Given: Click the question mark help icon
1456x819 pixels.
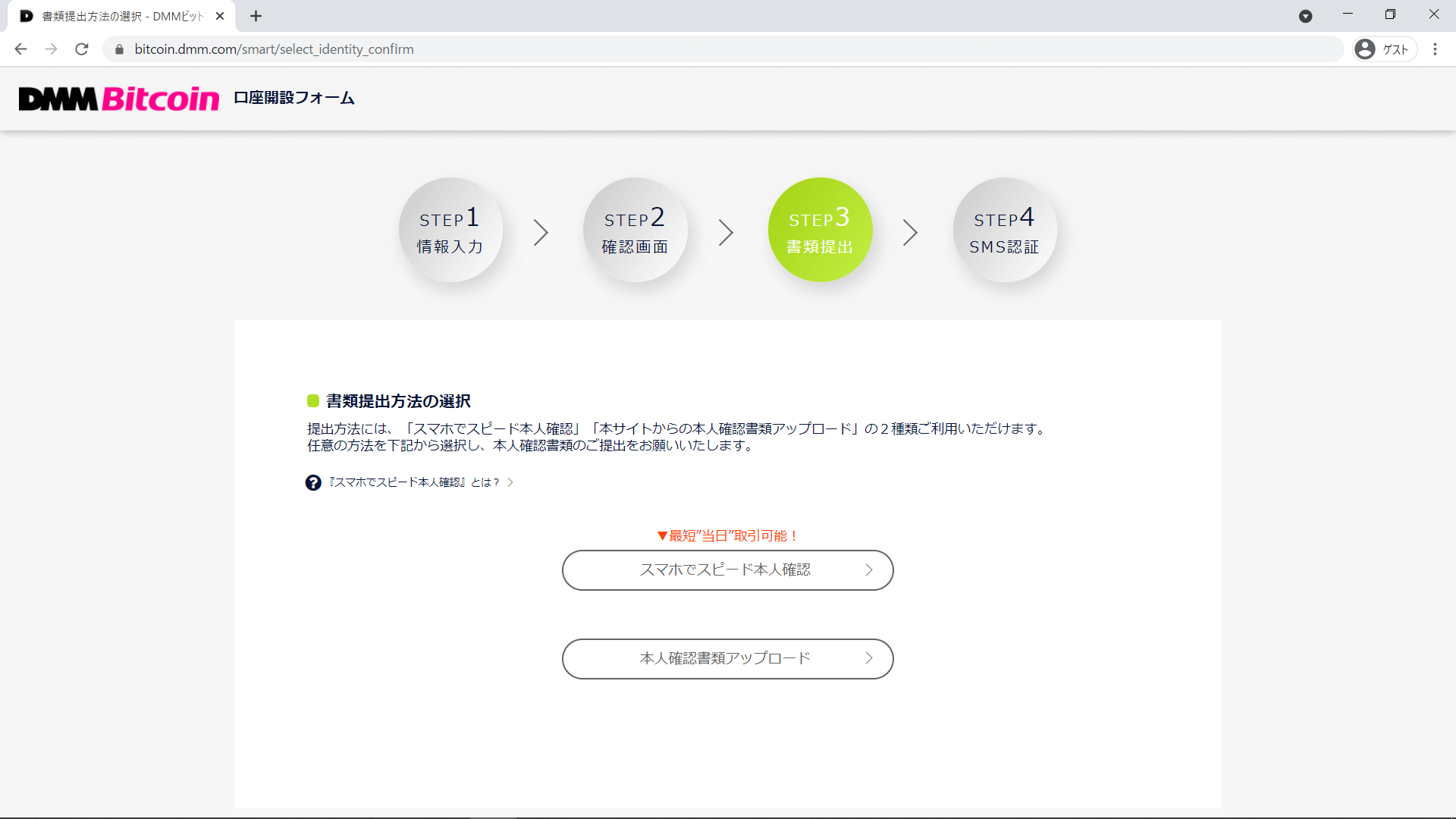Looking at the screenshot, I should coord(313,482).
